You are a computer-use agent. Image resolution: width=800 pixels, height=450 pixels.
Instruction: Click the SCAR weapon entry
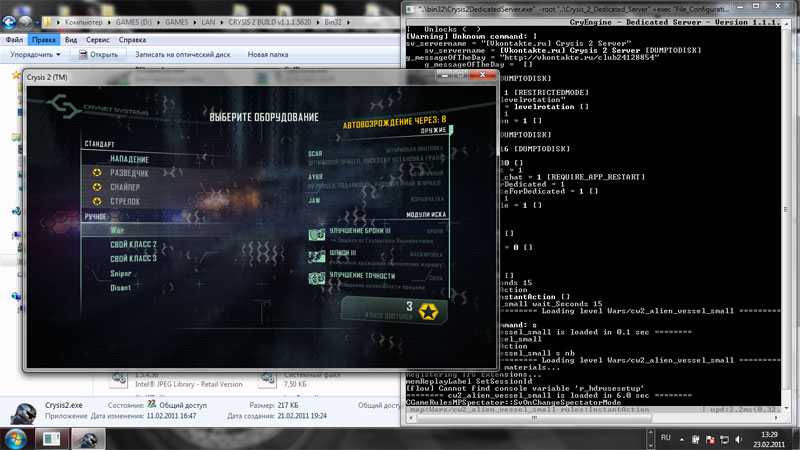[315, 155]
